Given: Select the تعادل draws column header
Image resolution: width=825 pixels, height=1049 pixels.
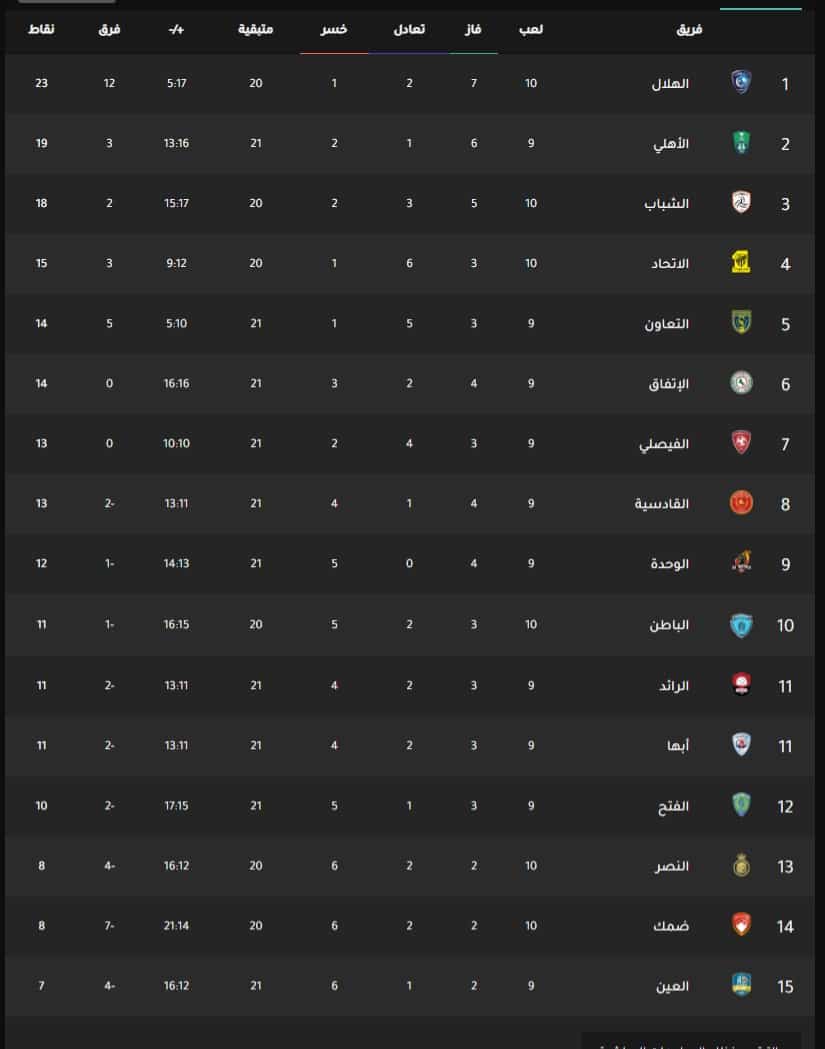Looking at the screenshot, I should click(x=409, y=29).
